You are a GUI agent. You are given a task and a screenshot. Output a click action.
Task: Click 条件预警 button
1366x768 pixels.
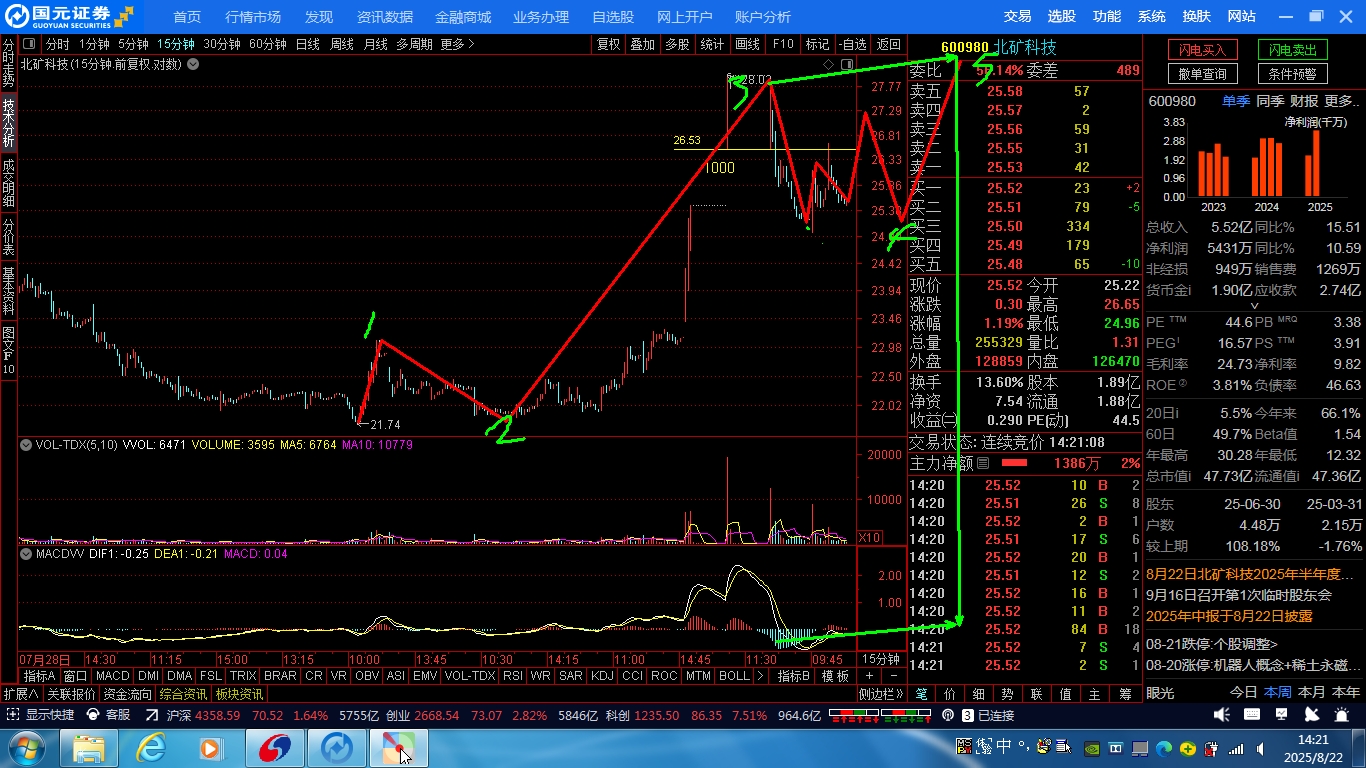tap(1293, 74)
